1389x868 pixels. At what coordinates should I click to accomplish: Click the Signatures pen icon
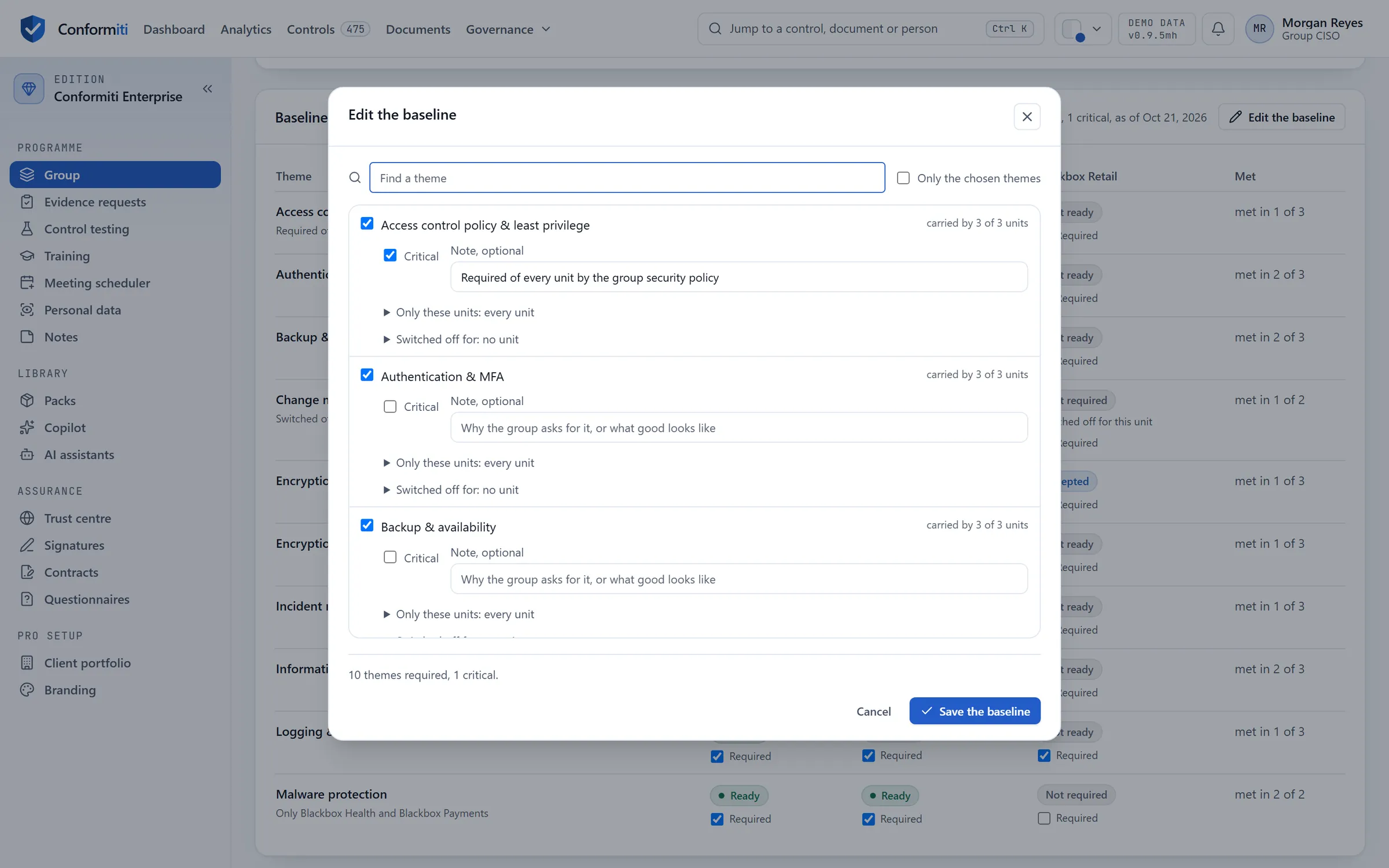[x=27, y=545]
